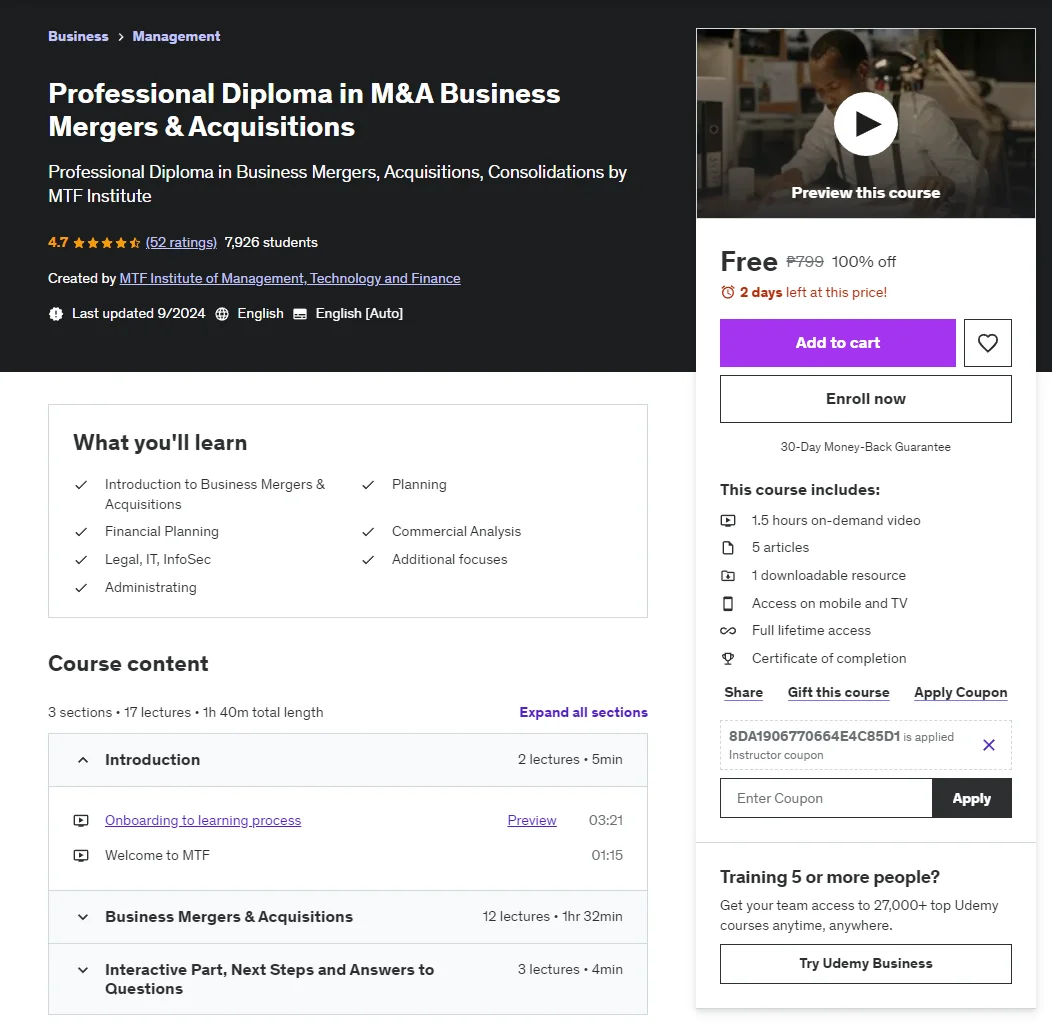Click the trophy certificate icon
This screenshot has height=1023, width=1052.
(x=727, y=659)
